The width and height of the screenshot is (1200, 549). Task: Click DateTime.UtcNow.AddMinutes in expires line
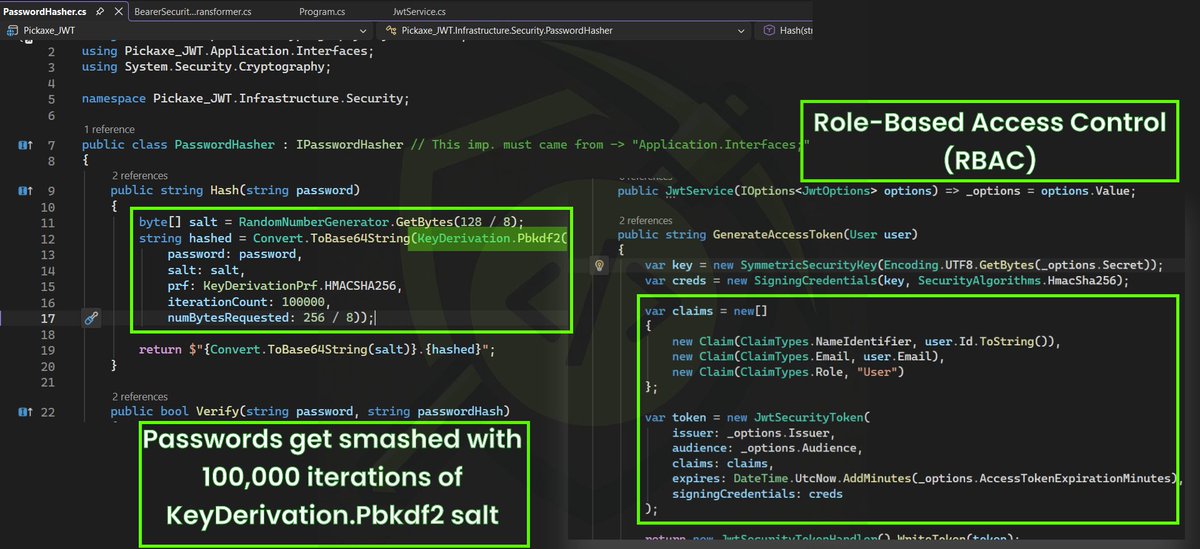(825, 478)
